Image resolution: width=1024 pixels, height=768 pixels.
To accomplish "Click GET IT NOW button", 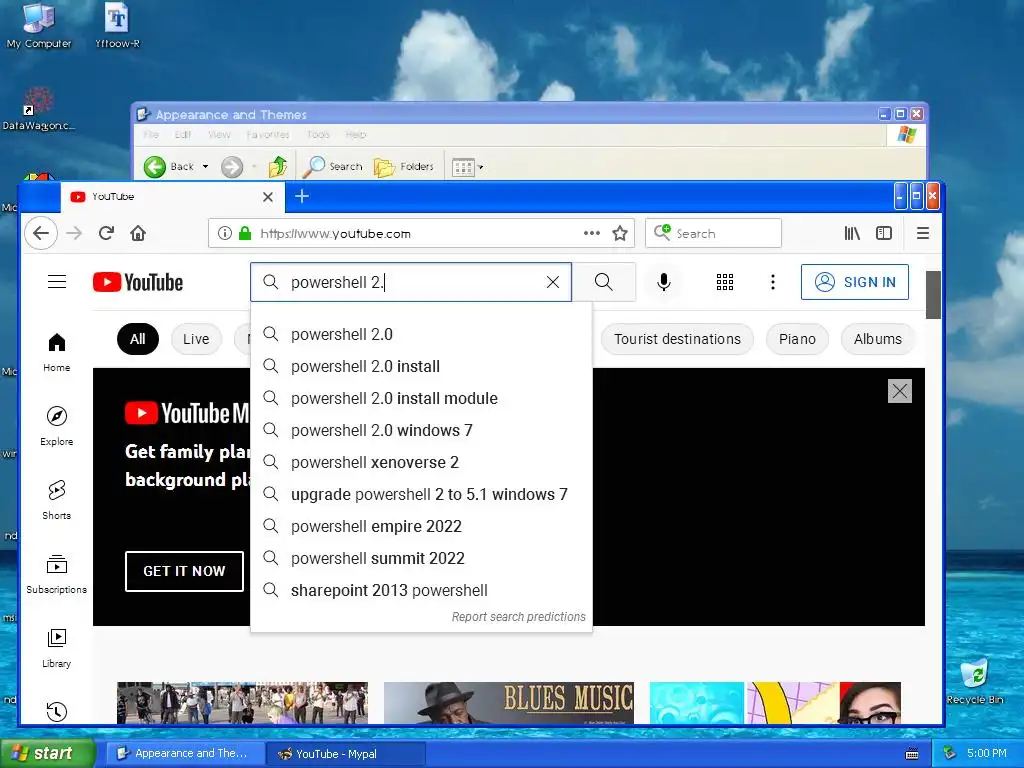I will point(184,571).
